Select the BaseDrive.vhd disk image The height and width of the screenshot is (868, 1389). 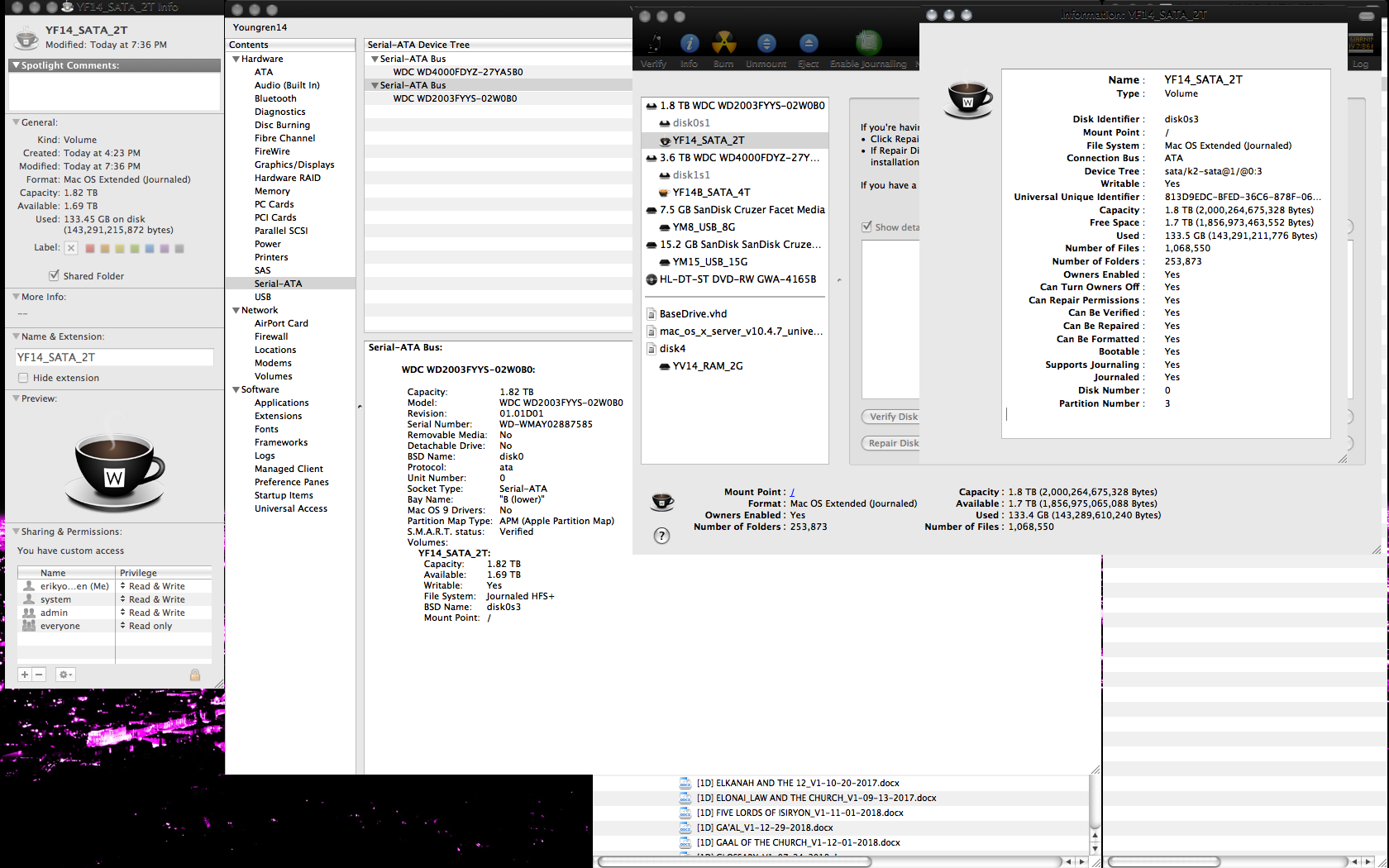[735, 314]
